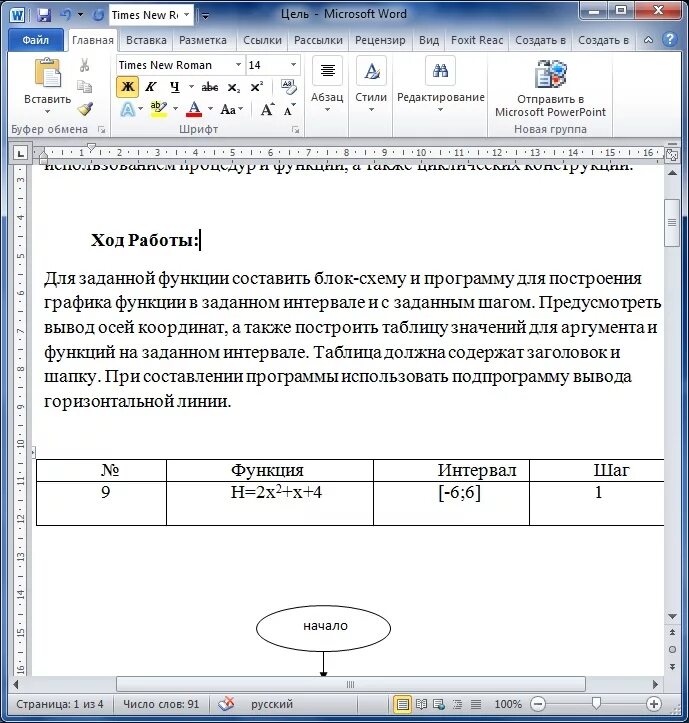689x723 pixels.
Task: Click the Copy icon
Action: [x=84, y=87]
